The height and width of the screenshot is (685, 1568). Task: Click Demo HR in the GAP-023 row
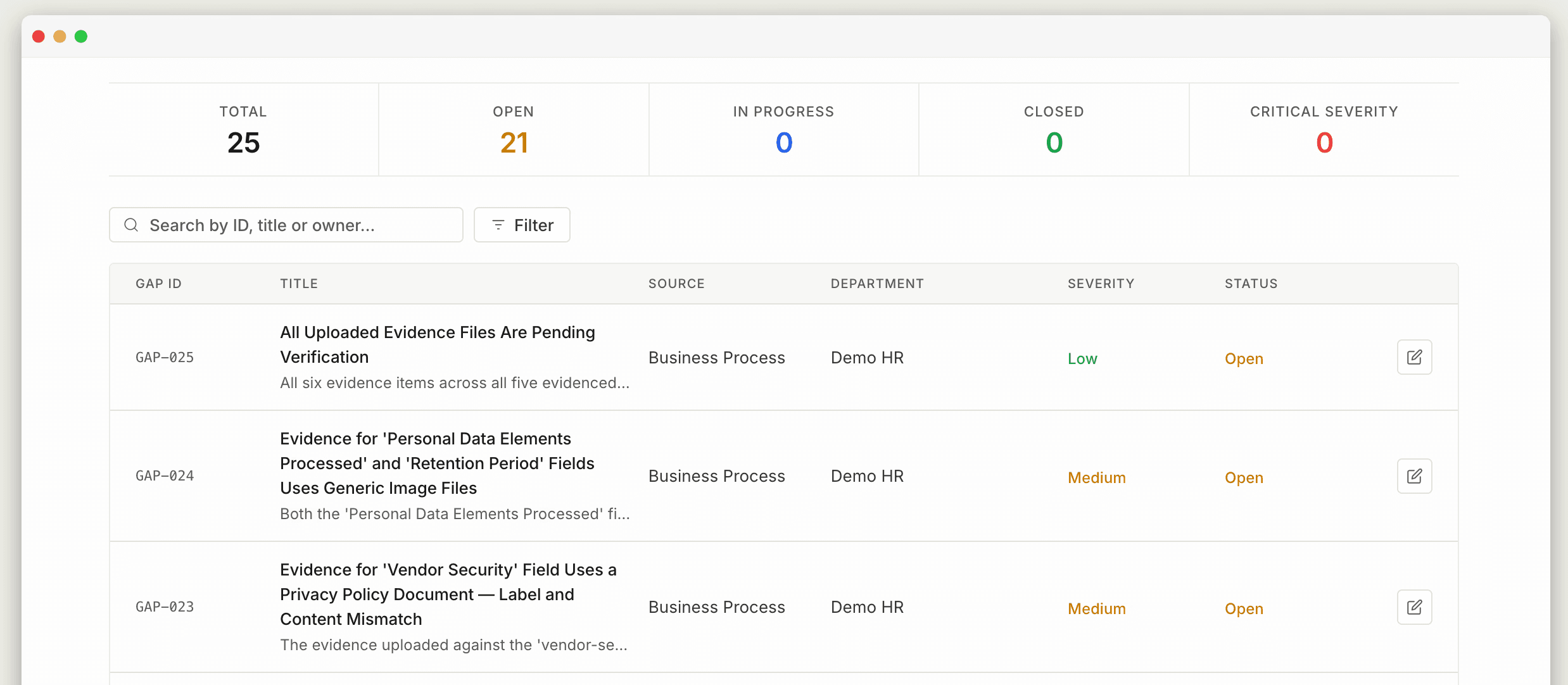click(x=867, y=607)
